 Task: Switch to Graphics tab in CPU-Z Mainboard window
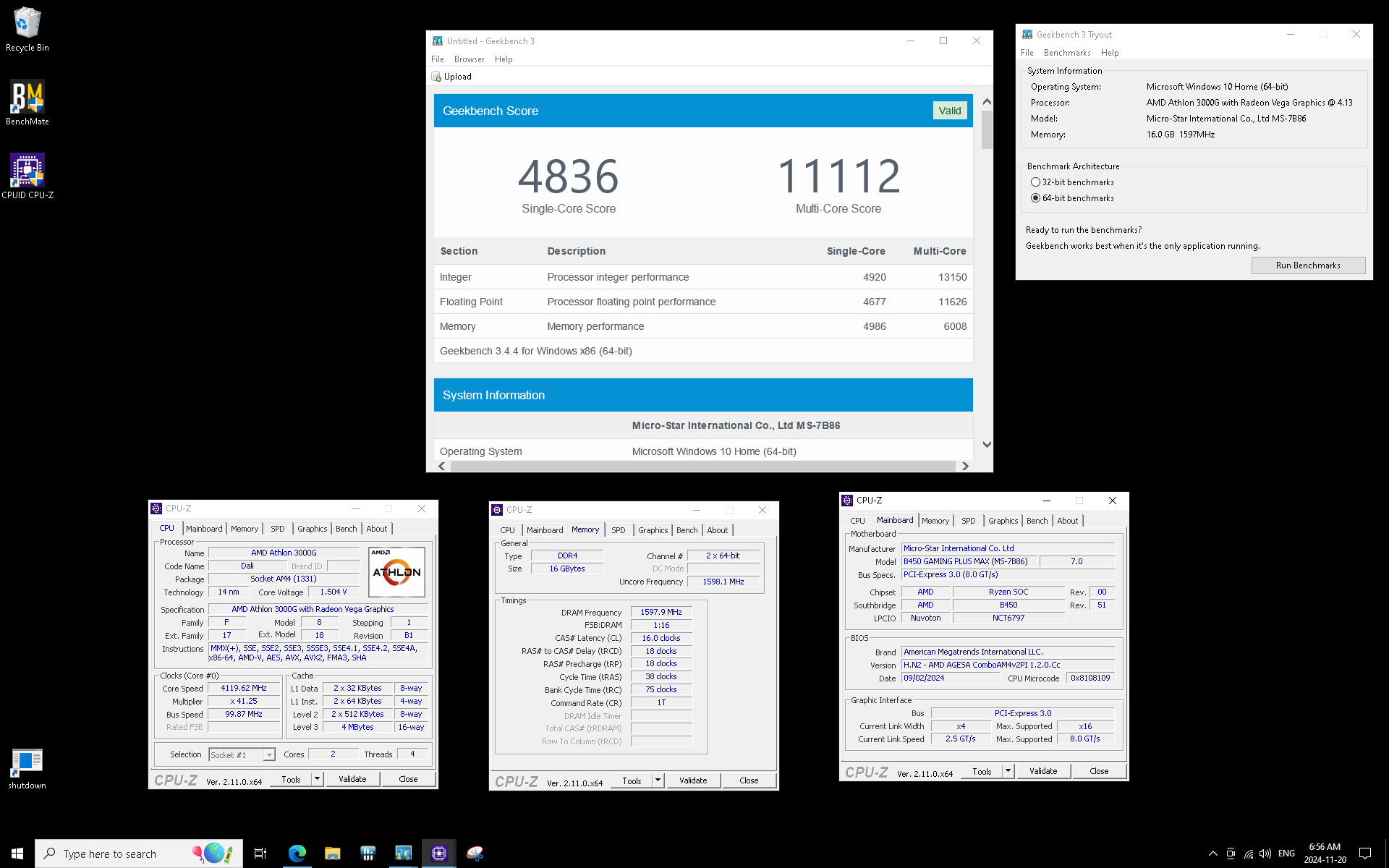(1003, 521)
